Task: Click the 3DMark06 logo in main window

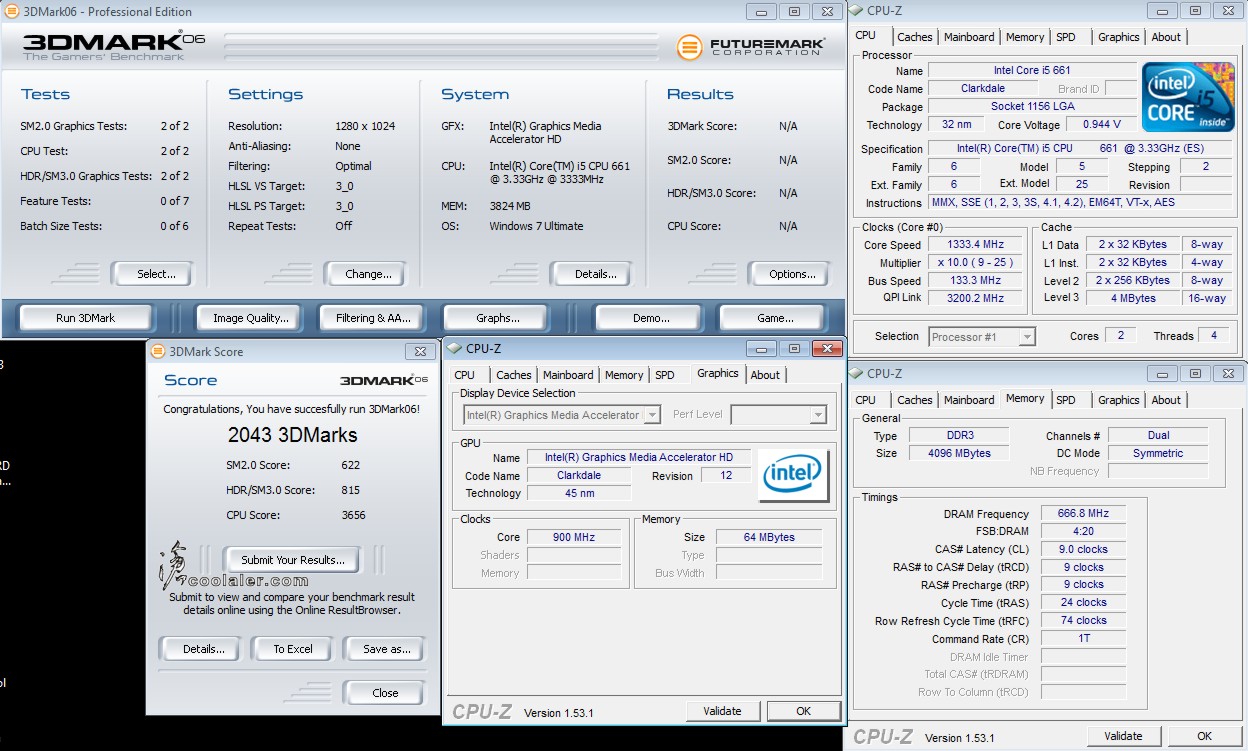Action: tap(113, 45)
